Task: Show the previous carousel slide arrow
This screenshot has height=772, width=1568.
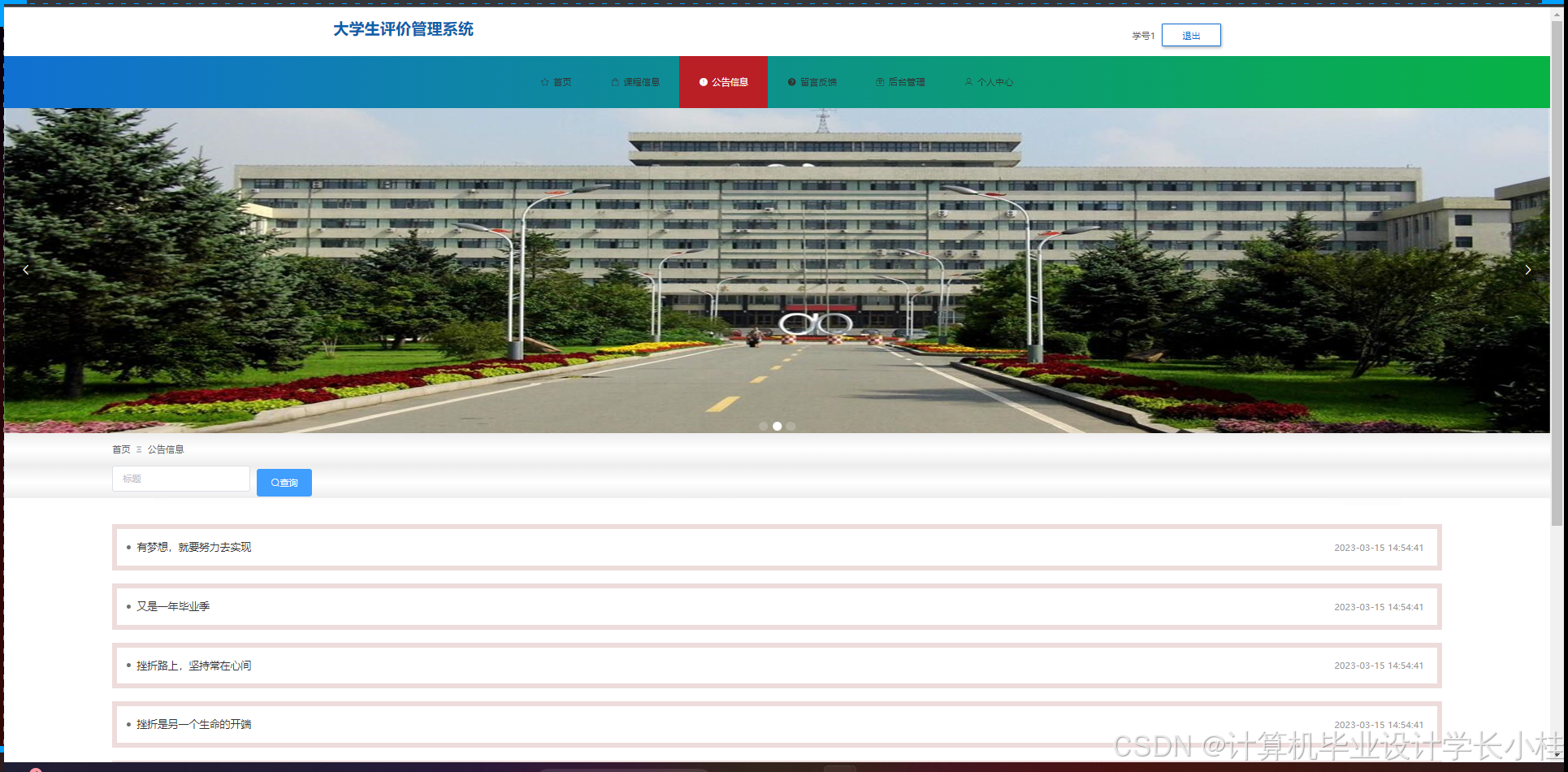Action: 26,270
